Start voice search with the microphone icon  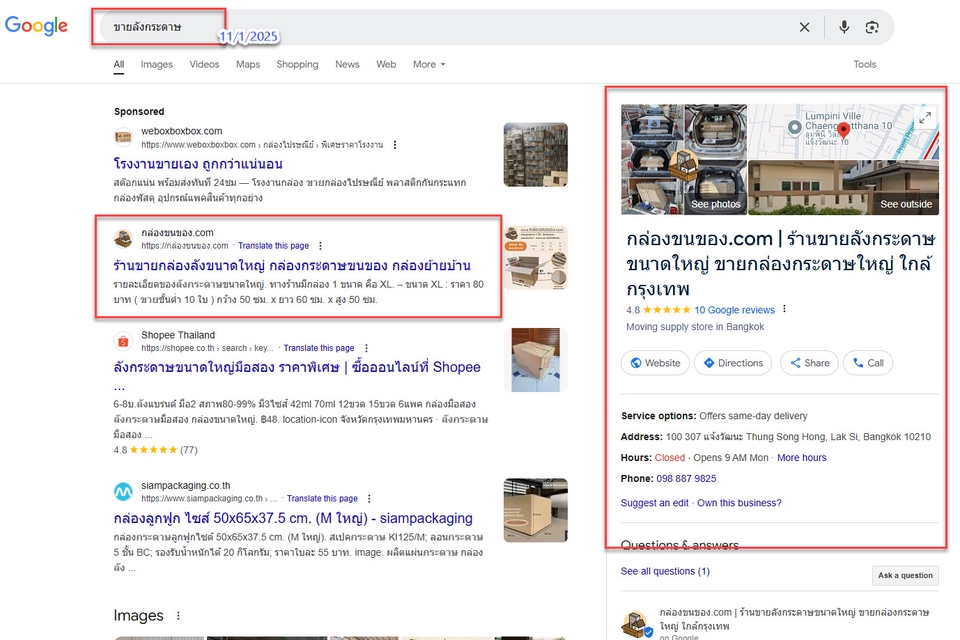844,27
